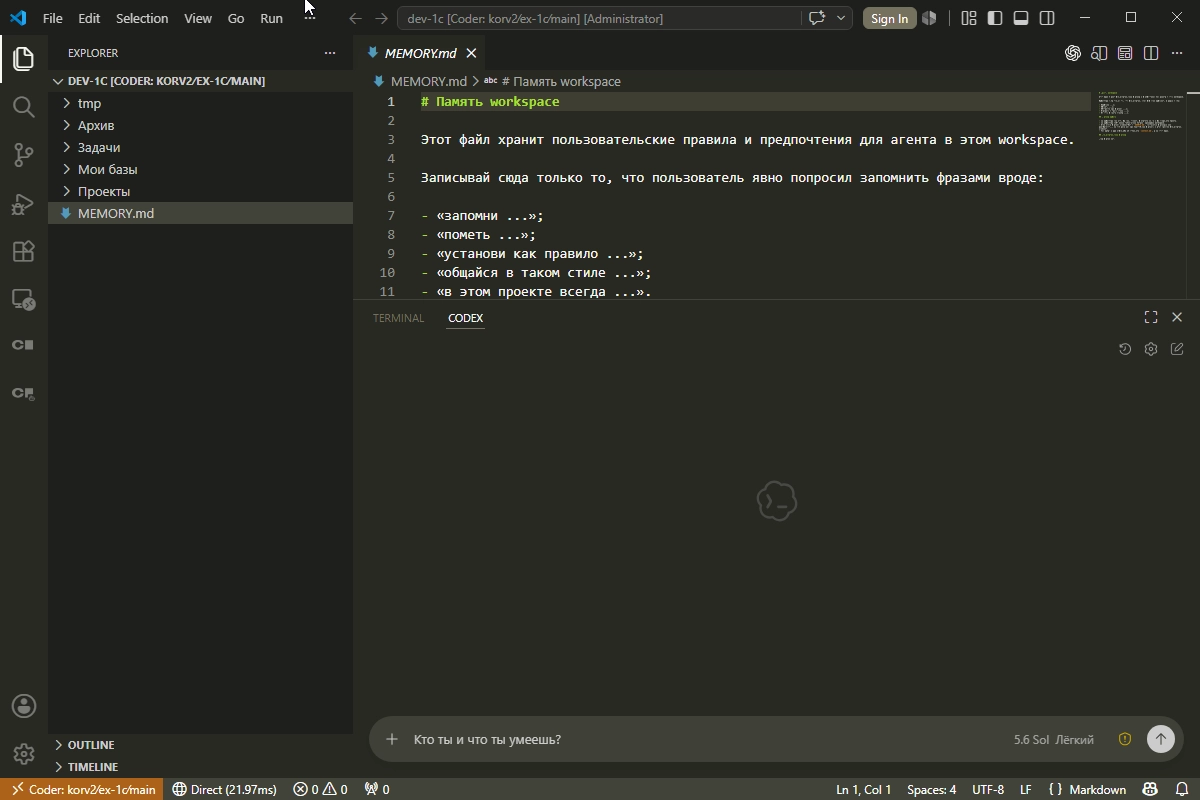1200x800 pixels.
Task: Open the Remote Explorer view
Action: tap(24, 299)
